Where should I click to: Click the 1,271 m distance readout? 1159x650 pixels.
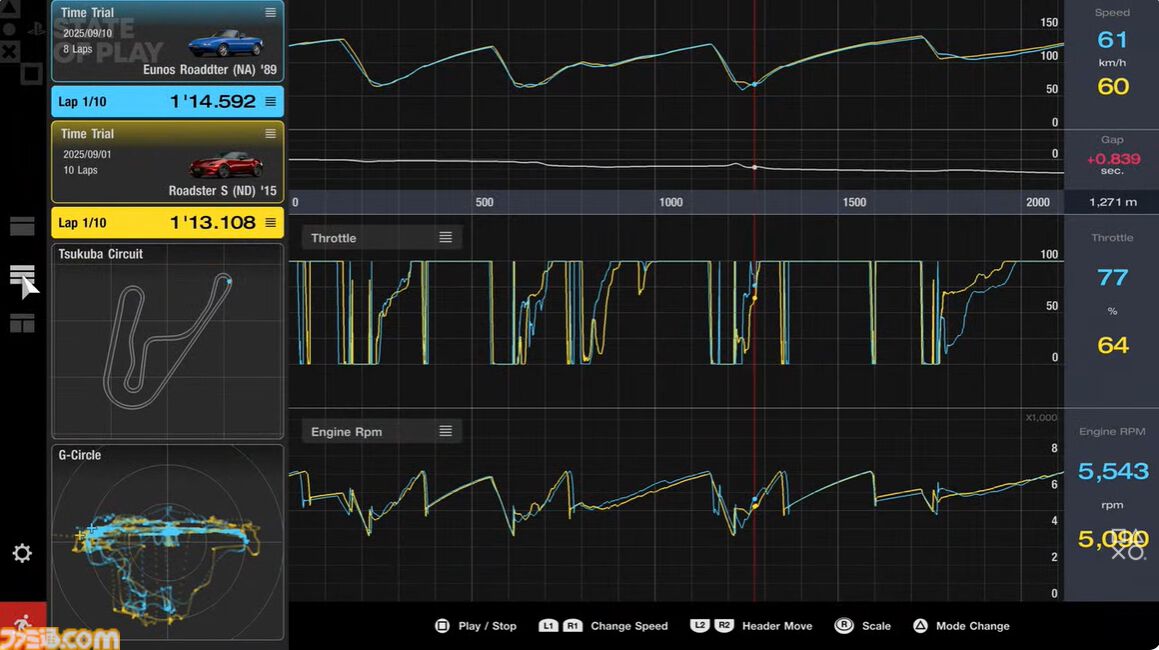[1112, 202]
